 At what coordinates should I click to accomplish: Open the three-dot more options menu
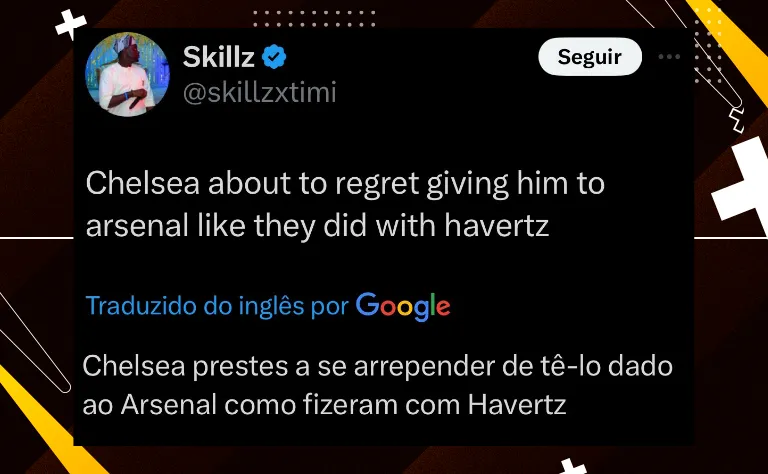[x=669, y=57]
